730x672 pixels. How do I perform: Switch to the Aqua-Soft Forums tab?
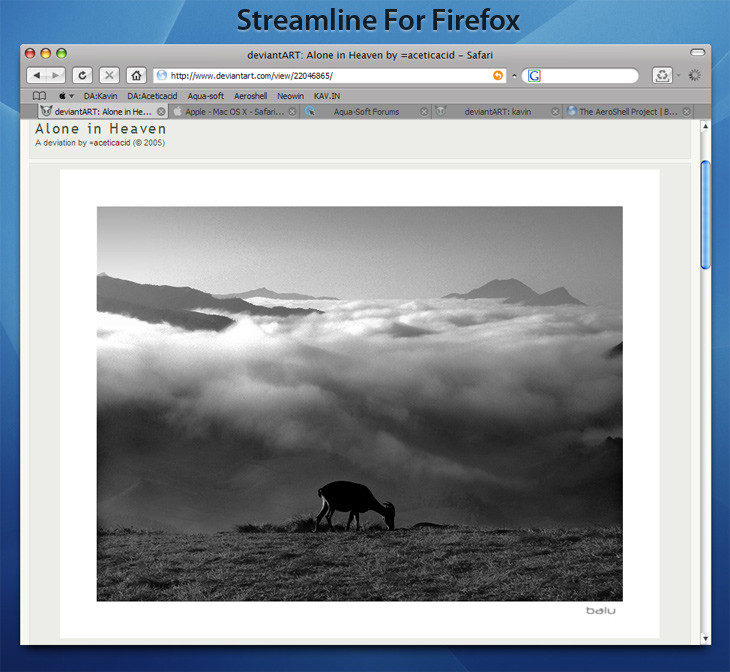[366, 112]
